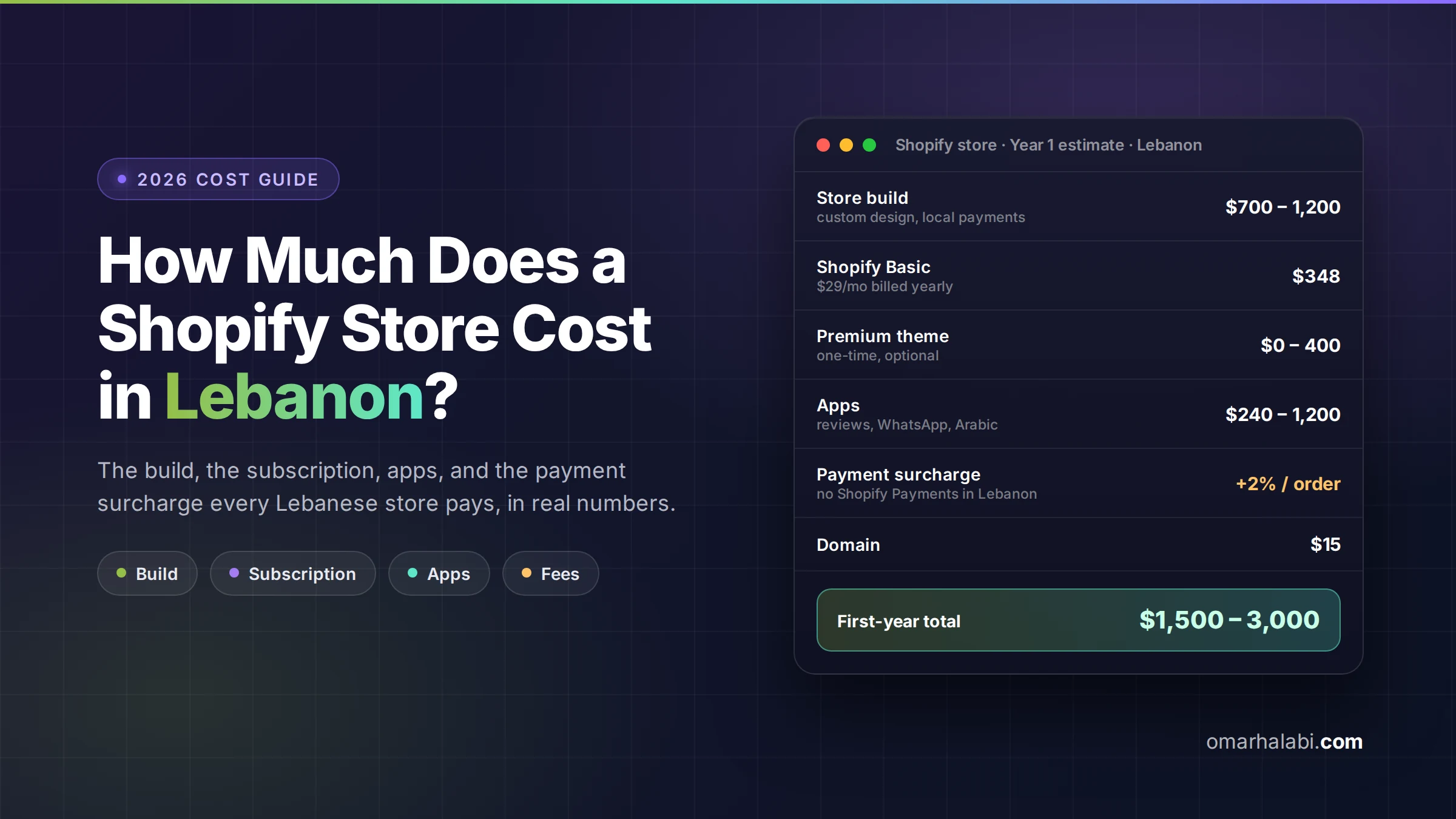
Task: Click the card title Shopify store · Year 1 estimate
Action: (1048, 145)
